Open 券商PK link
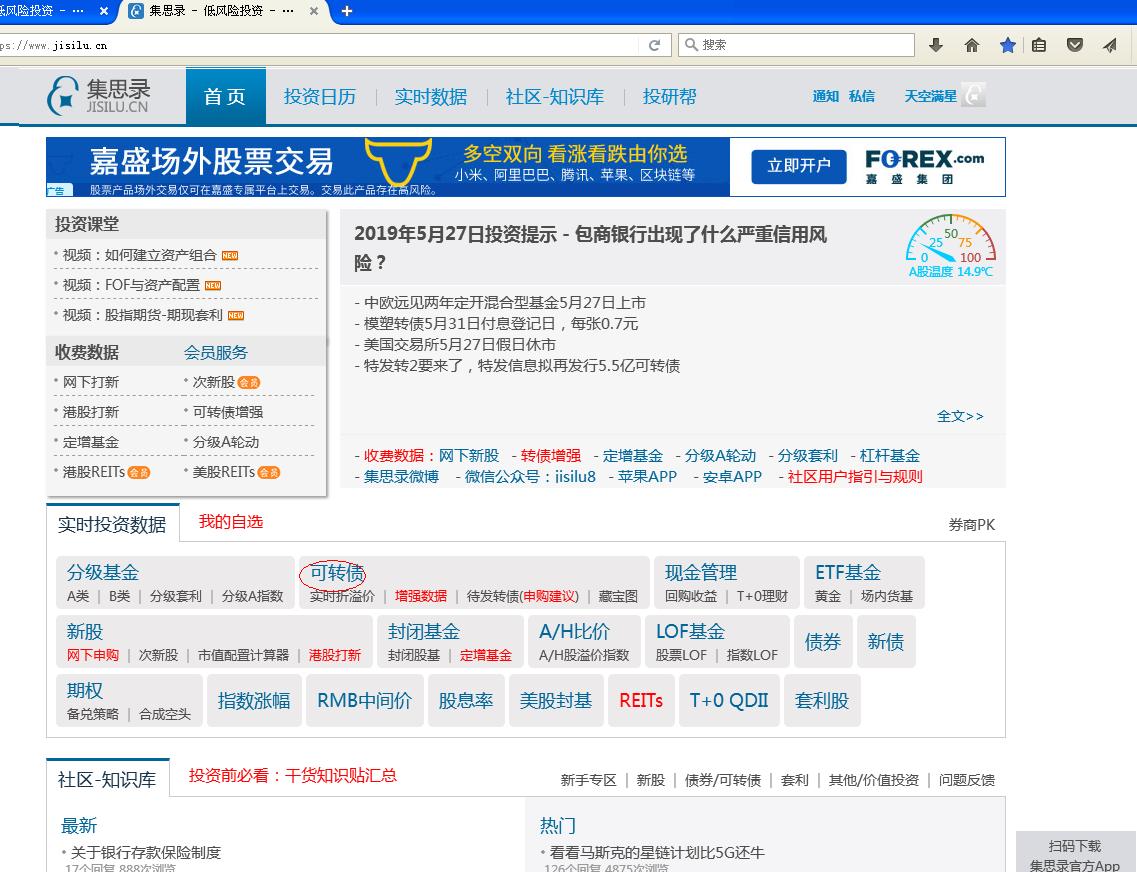This screenshot has width=1137, height=872. 972,525
